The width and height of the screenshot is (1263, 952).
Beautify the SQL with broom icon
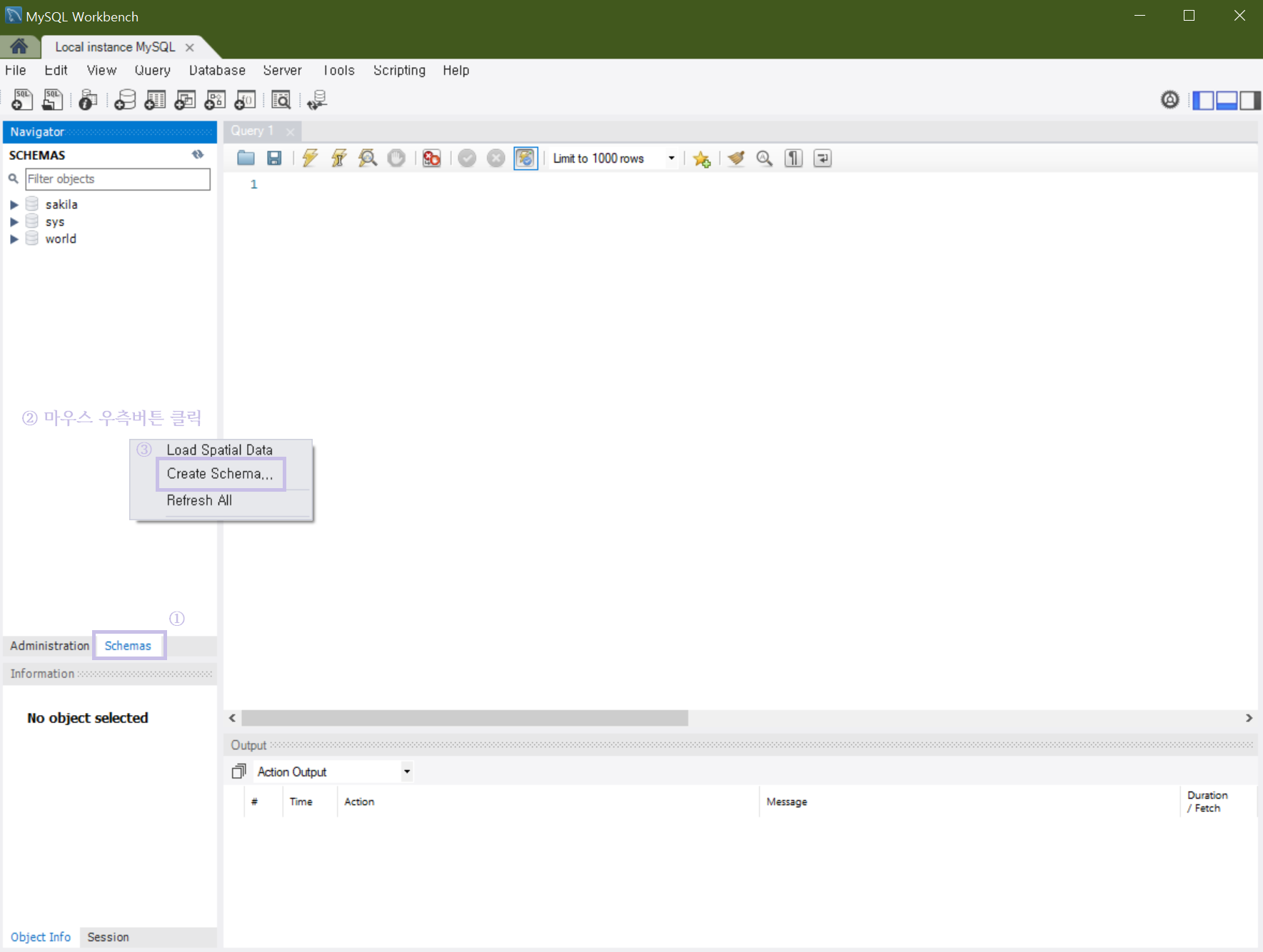coord(736,158)
